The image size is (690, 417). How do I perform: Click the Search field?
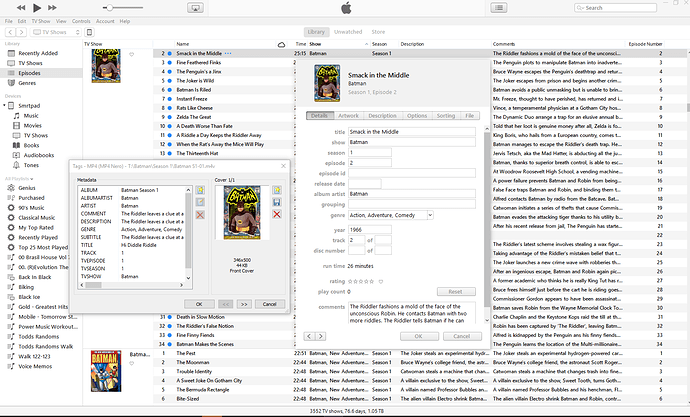615,7
